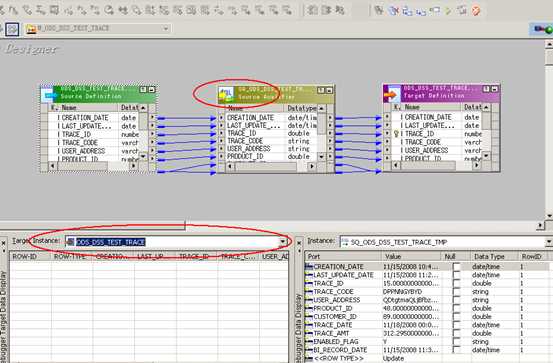Viewport: 553px width, 363px height.
Task: Click the Source Qualifier SQL icon
Action: click(225, 95)
